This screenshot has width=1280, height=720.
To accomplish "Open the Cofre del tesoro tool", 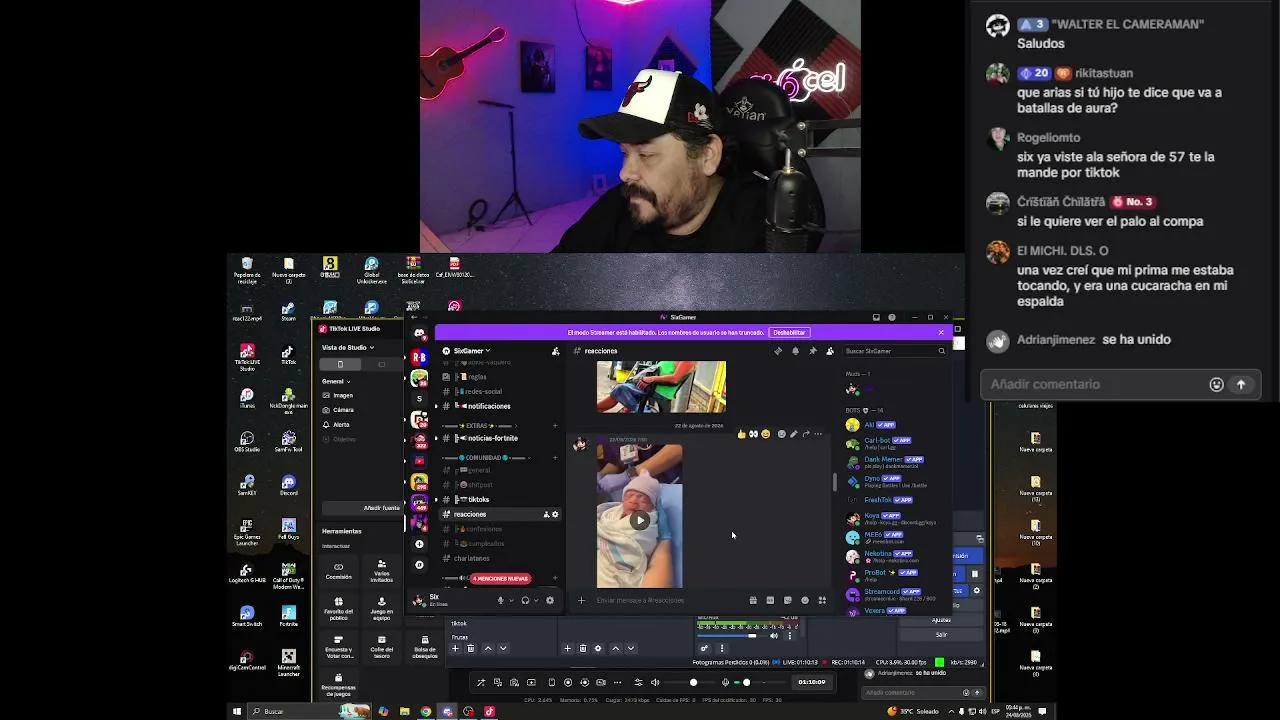I will tap(381, 647).
